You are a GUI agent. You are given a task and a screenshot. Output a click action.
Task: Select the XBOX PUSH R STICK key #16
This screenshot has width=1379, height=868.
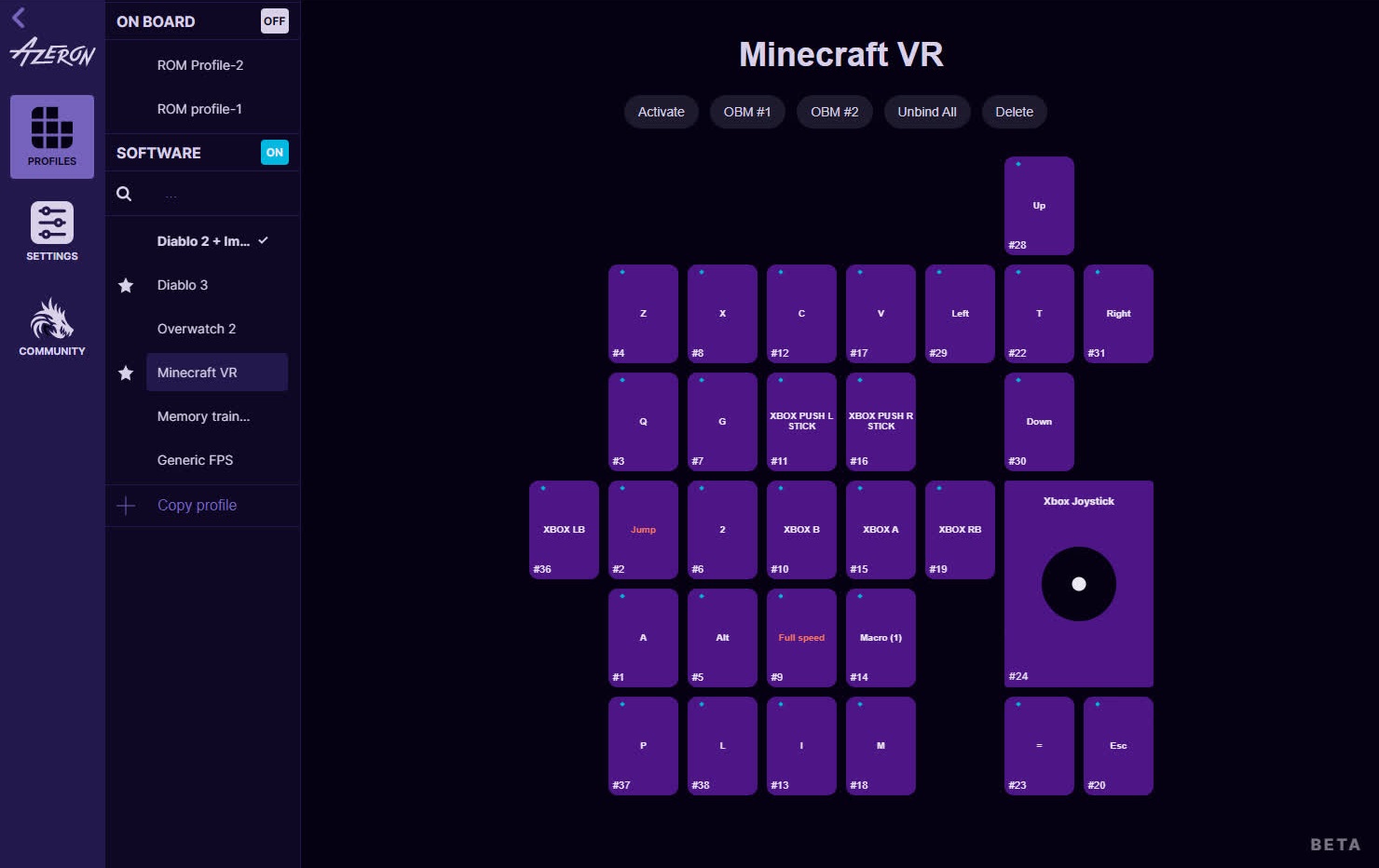pyautogui.click(x=881, y=422)
